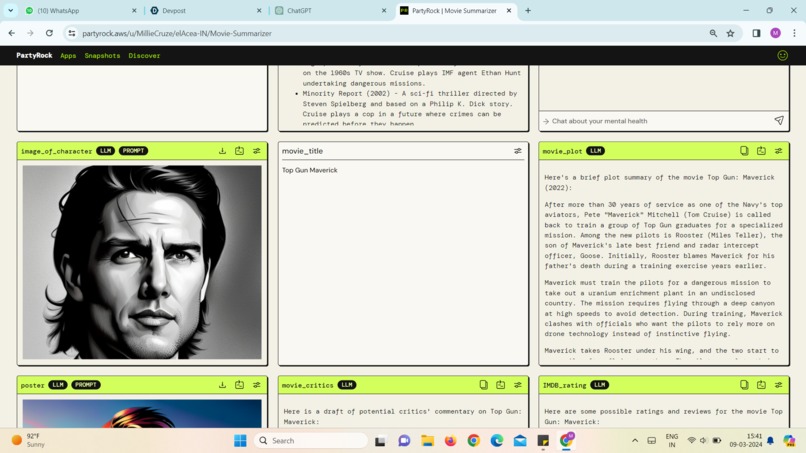Open movie_plot widget settings
The image size is (806, 453).
click(x=779, y=151)
